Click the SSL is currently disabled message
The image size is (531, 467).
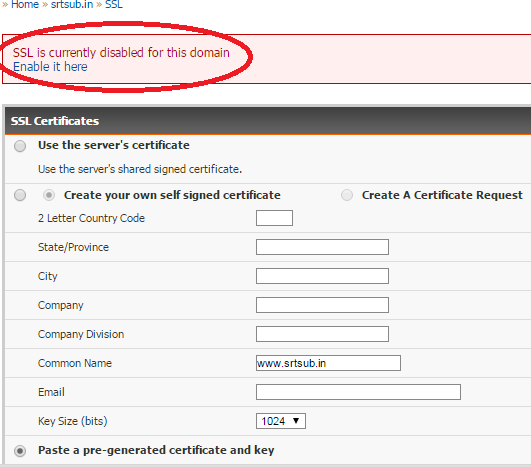coord(121,53)
